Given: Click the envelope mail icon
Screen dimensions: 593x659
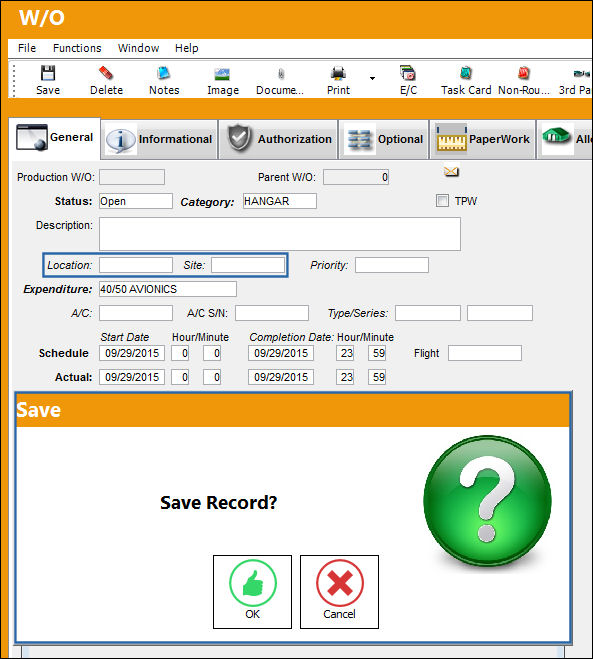Looking at the screenshot, I should coord(451,171).
